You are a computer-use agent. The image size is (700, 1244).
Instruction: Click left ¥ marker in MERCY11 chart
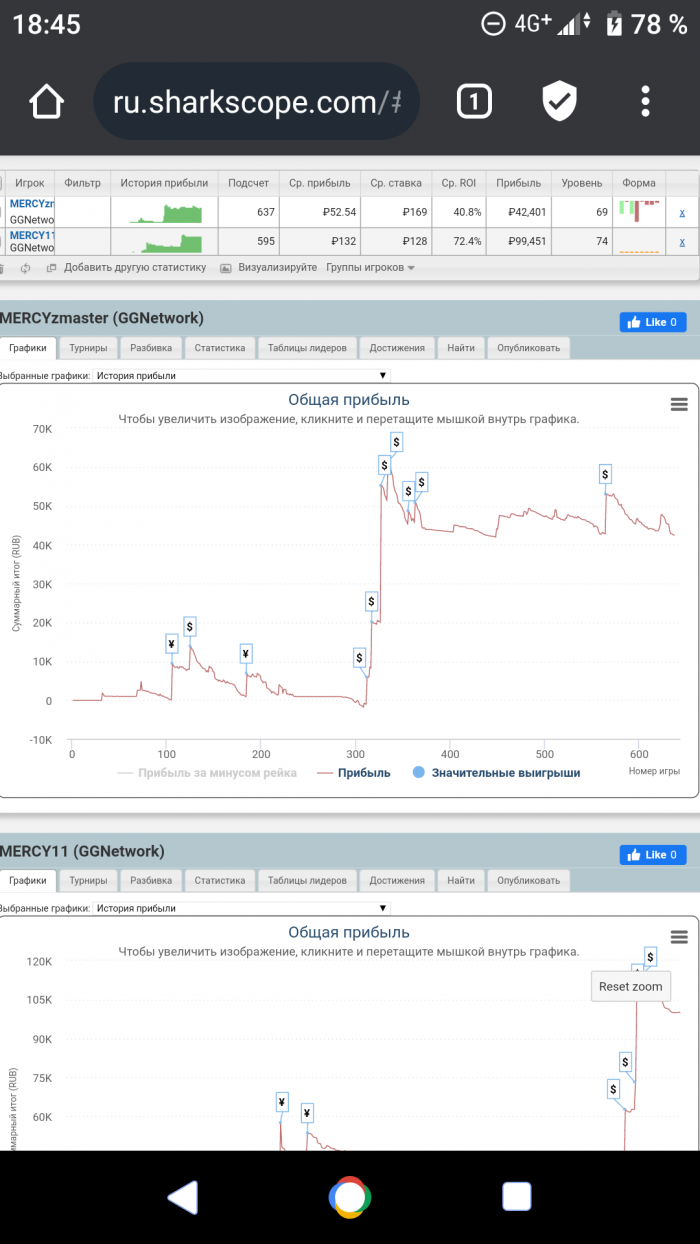coord(281,1103)
